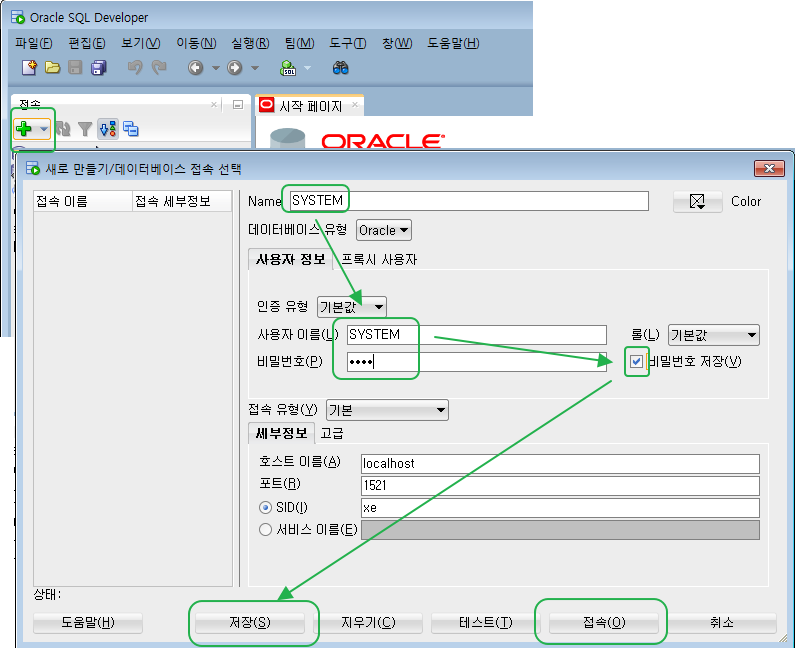The height and width of the screenshot is (654, 800).
Task: Click the binoculars Find DB Object icon
Action: (340, 68)
